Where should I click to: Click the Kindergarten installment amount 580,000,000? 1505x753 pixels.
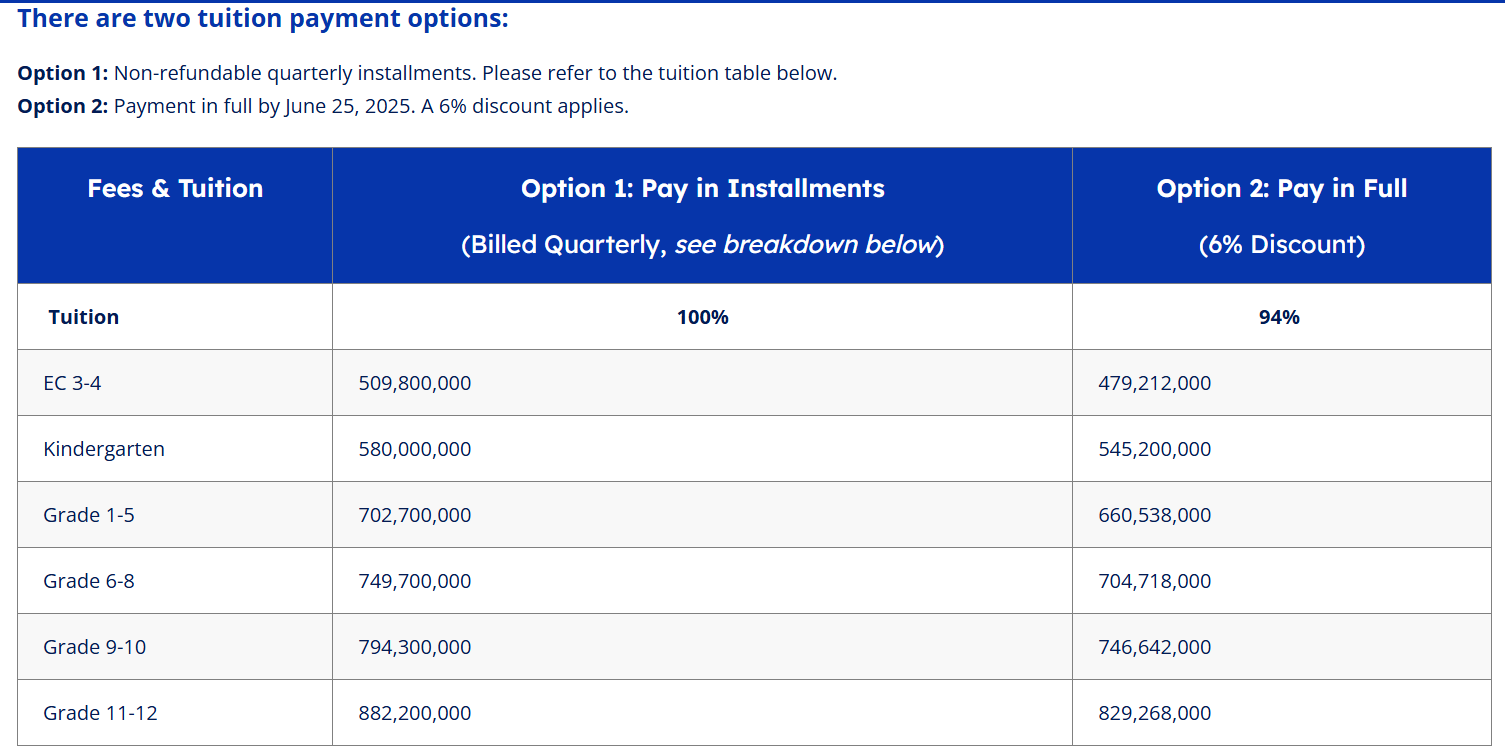(415, 449)
